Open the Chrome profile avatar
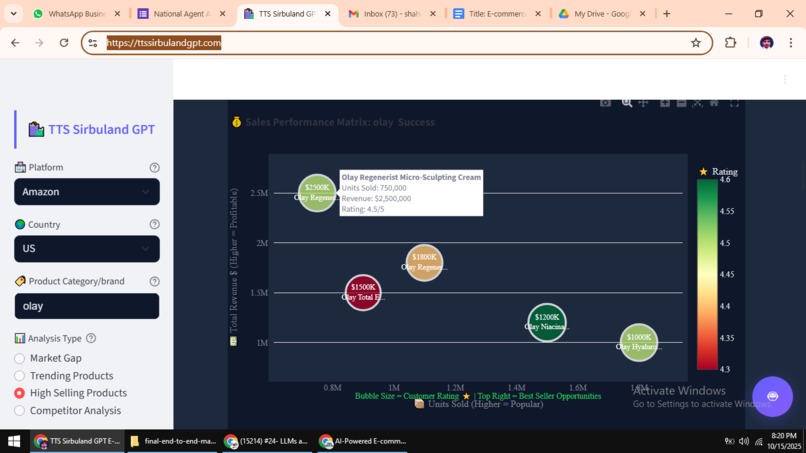This screenshot has width=806, height=453. coord(766,43)
